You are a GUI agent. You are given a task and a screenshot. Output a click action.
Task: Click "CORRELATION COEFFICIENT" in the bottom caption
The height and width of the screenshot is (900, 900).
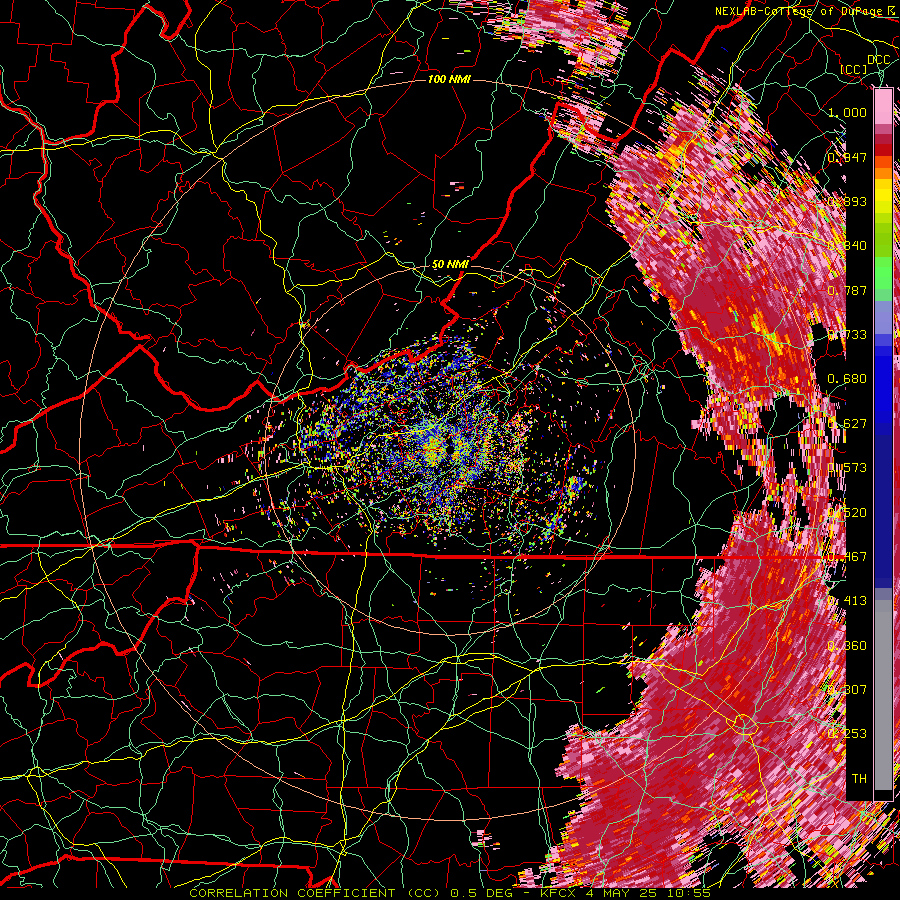(x=292, y=893)
